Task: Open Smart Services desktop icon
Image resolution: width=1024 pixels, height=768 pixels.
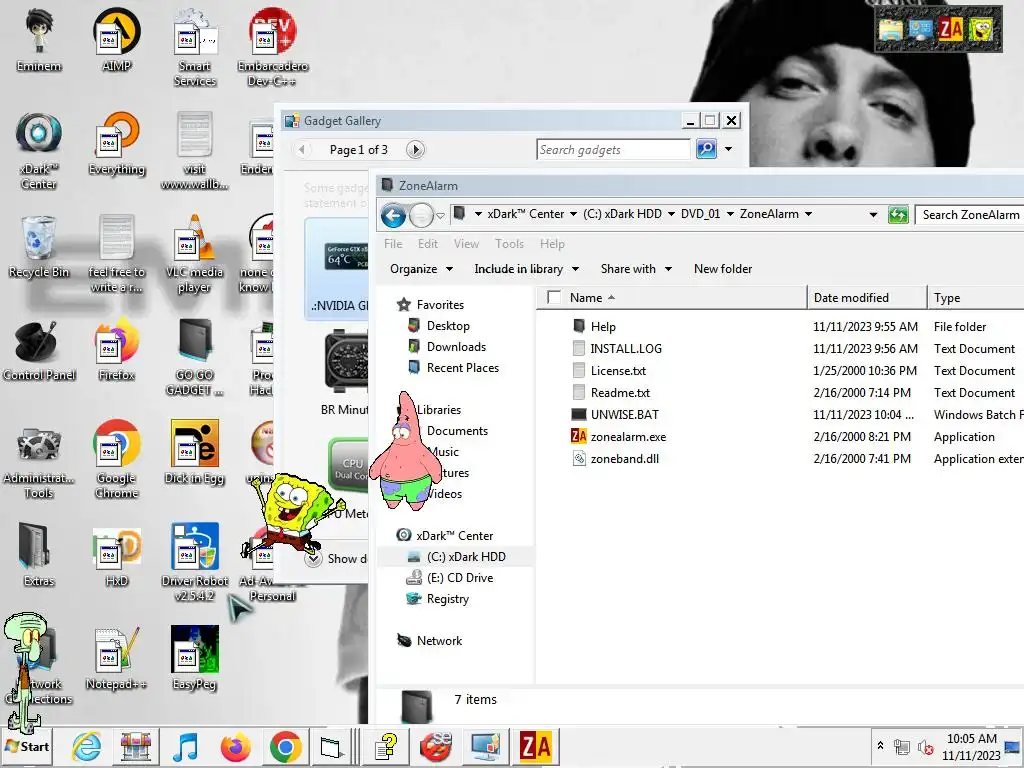Action: tap(195, 48)
